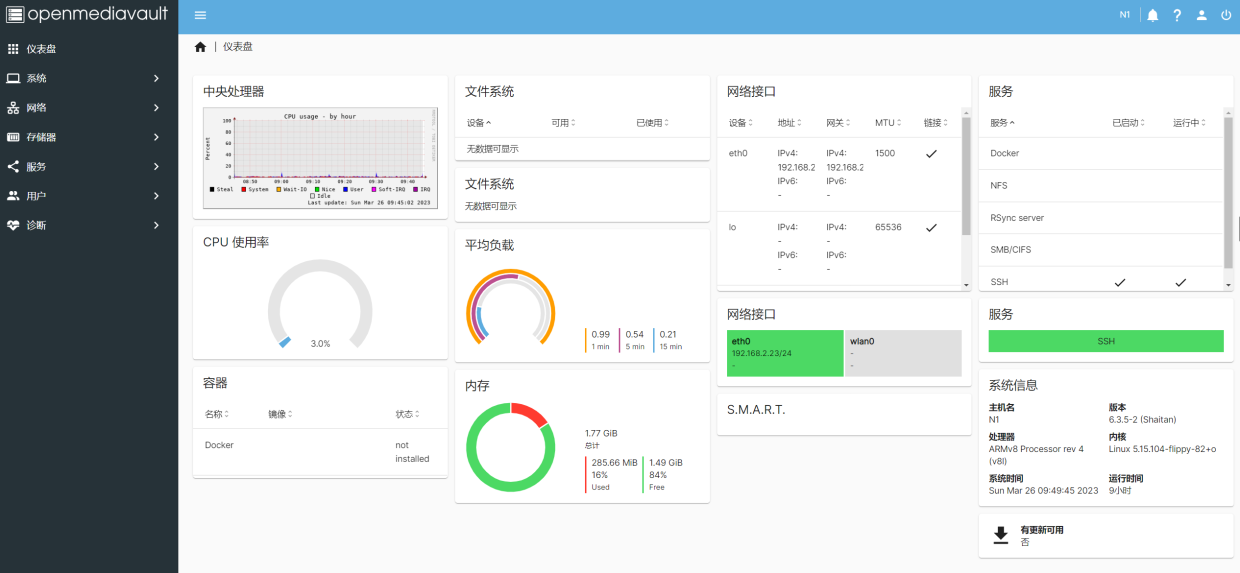Screen dimensions: 1240x573
Task: Select the RSync server row
Action: tap(1101, 218)
